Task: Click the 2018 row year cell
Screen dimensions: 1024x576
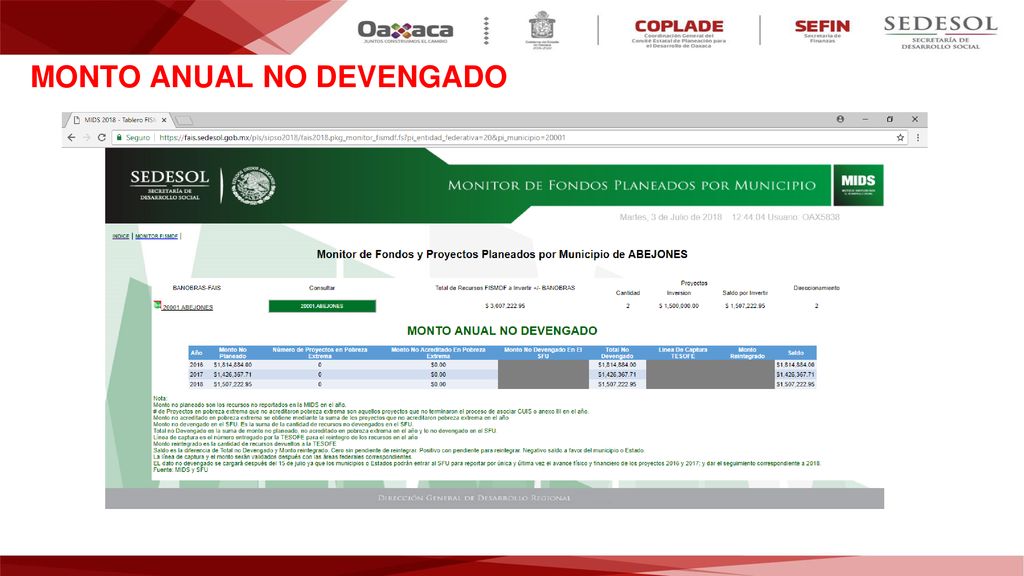Action: (196, 385)
